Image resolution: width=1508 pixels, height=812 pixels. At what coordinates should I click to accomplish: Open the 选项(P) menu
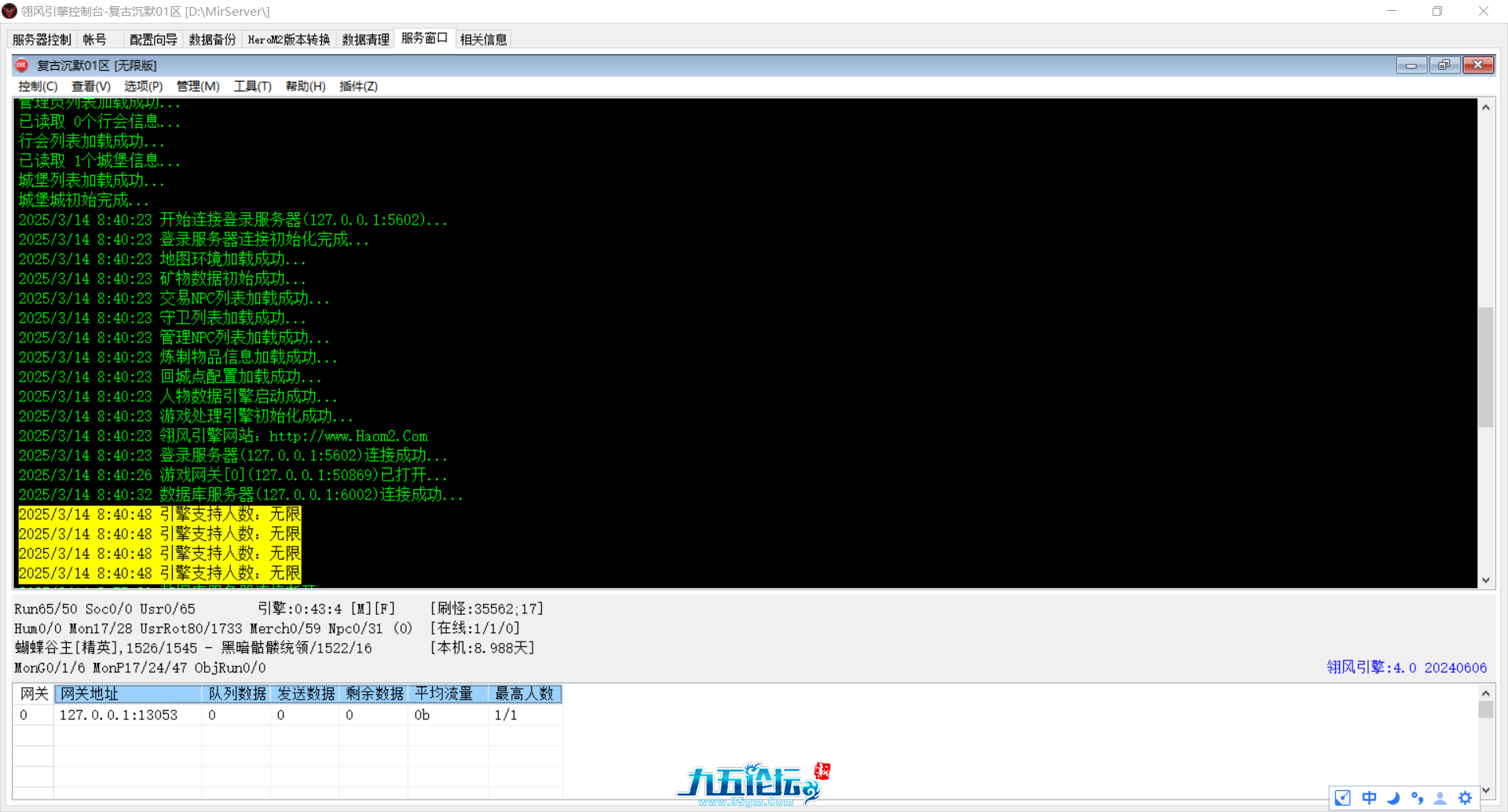pyautogui.click(x=144, y=86)
